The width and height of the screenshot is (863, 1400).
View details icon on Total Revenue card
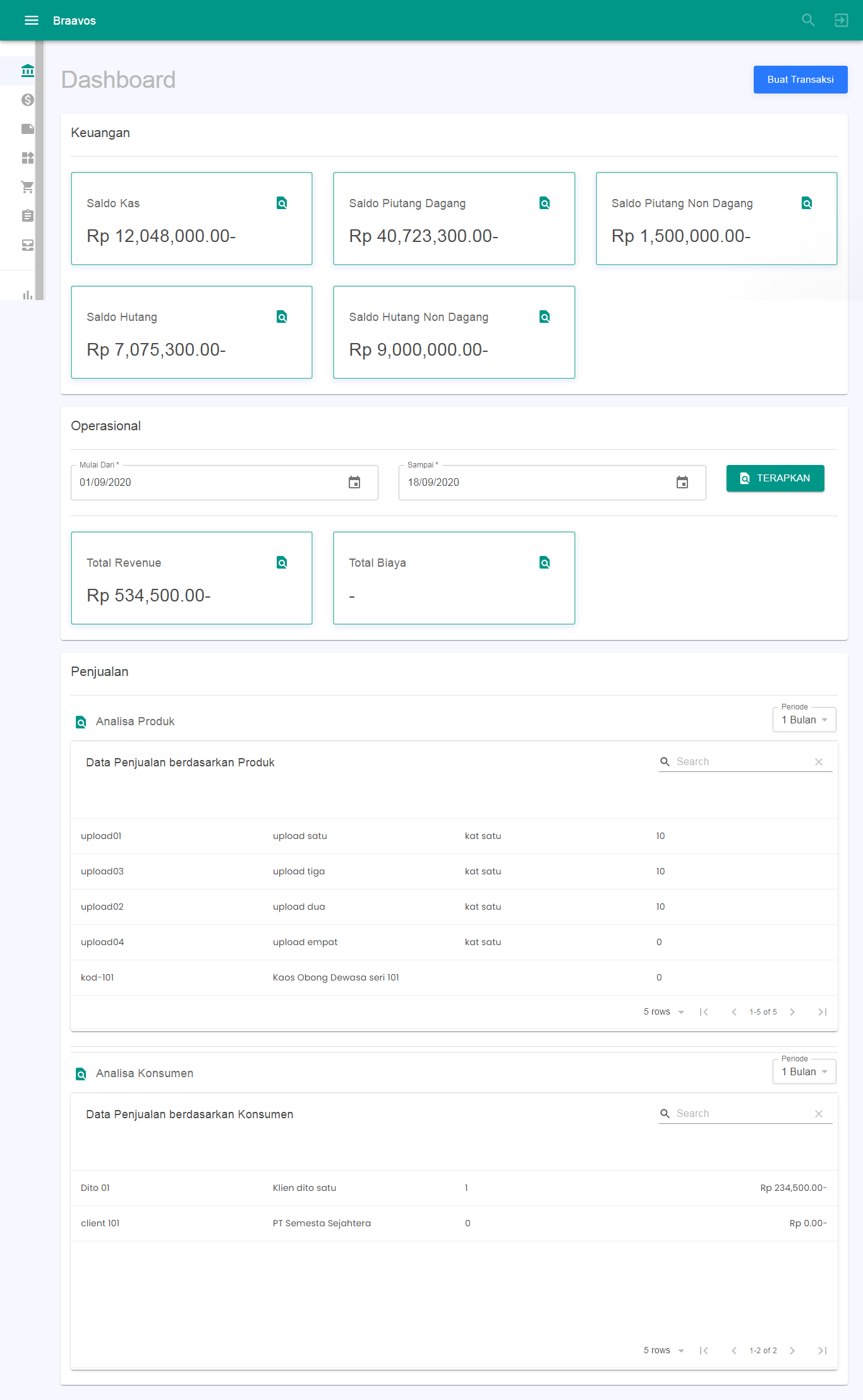pyautogui.click(x=282, y=562)
